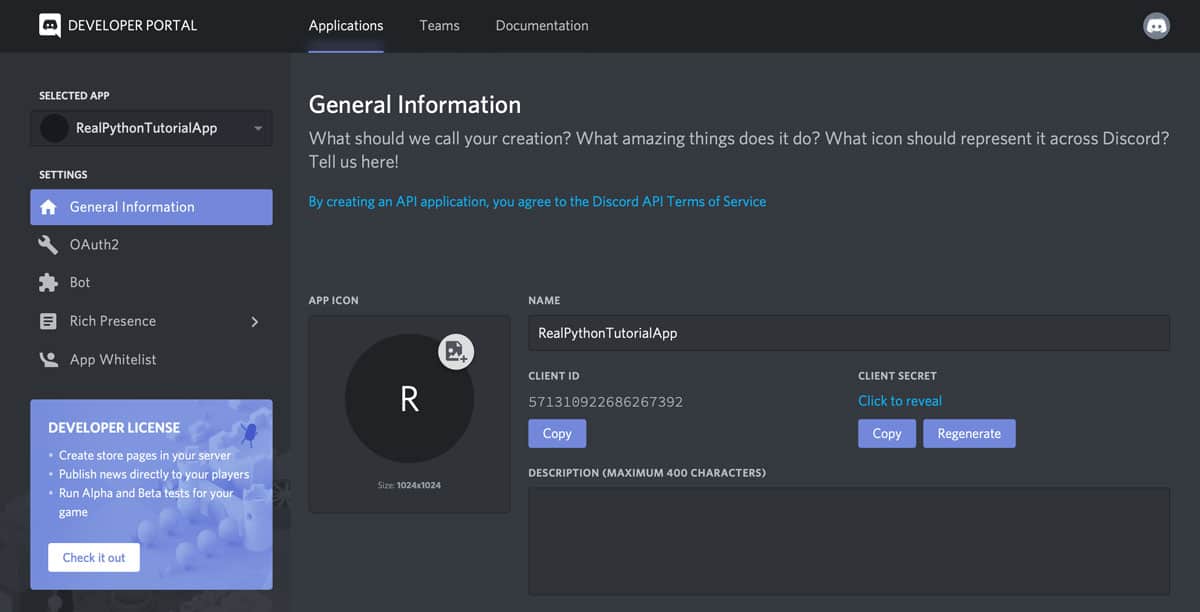1200x612 pixels.
Task: Click the Description text area
Action: [849, 541]
